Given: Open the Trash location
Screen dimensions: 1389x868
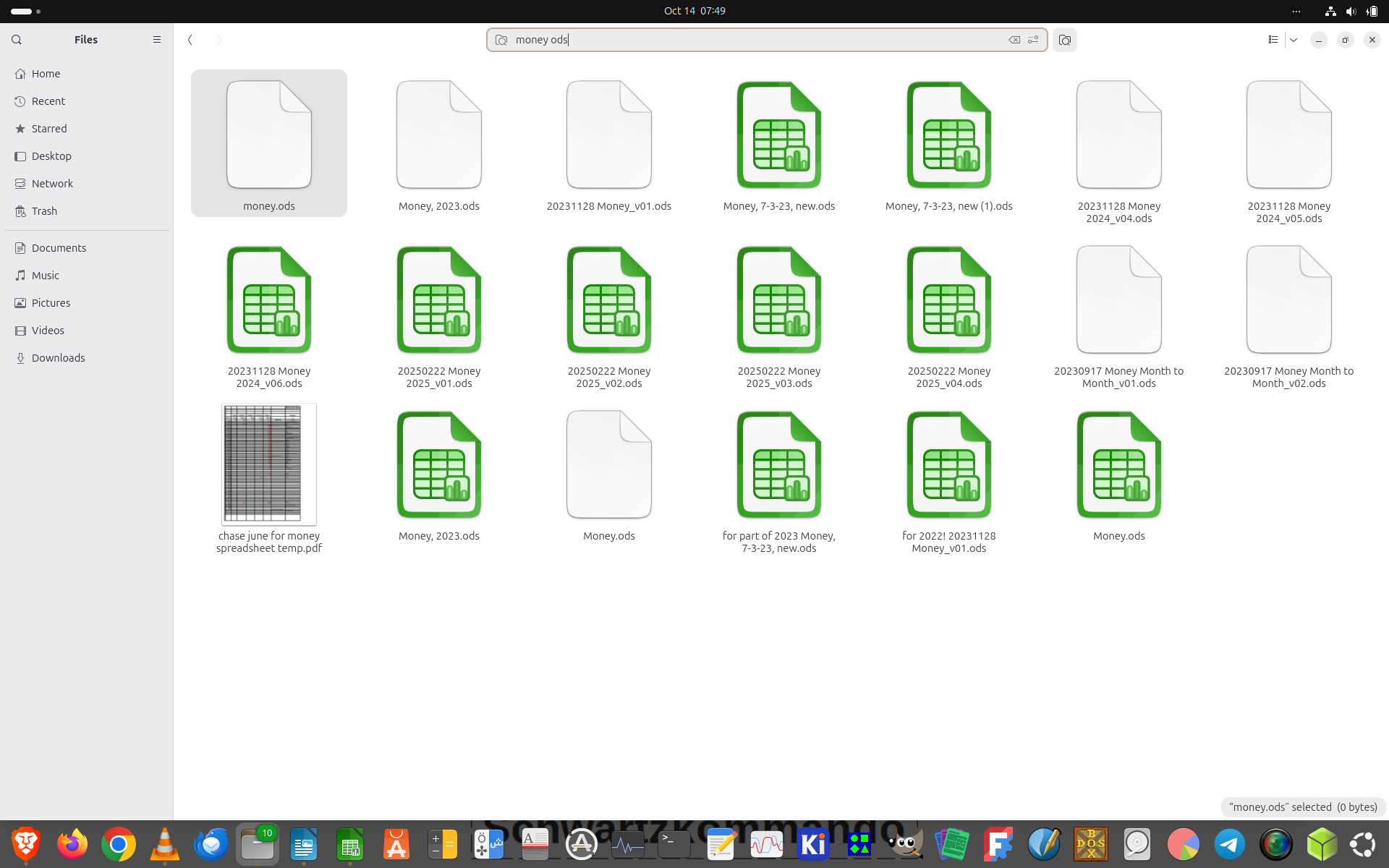Looking at the screenshot, I should tap(44, 211).
